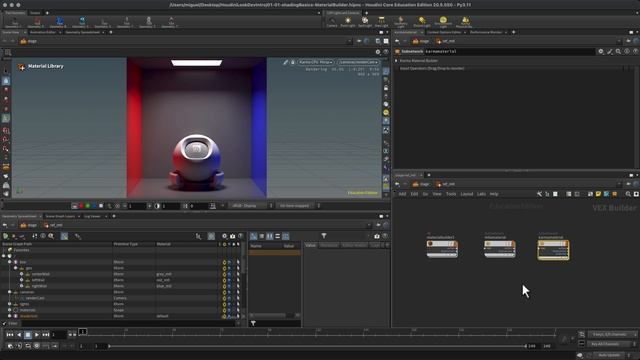Select the Spot Light shelf tool

coord(364,22)
